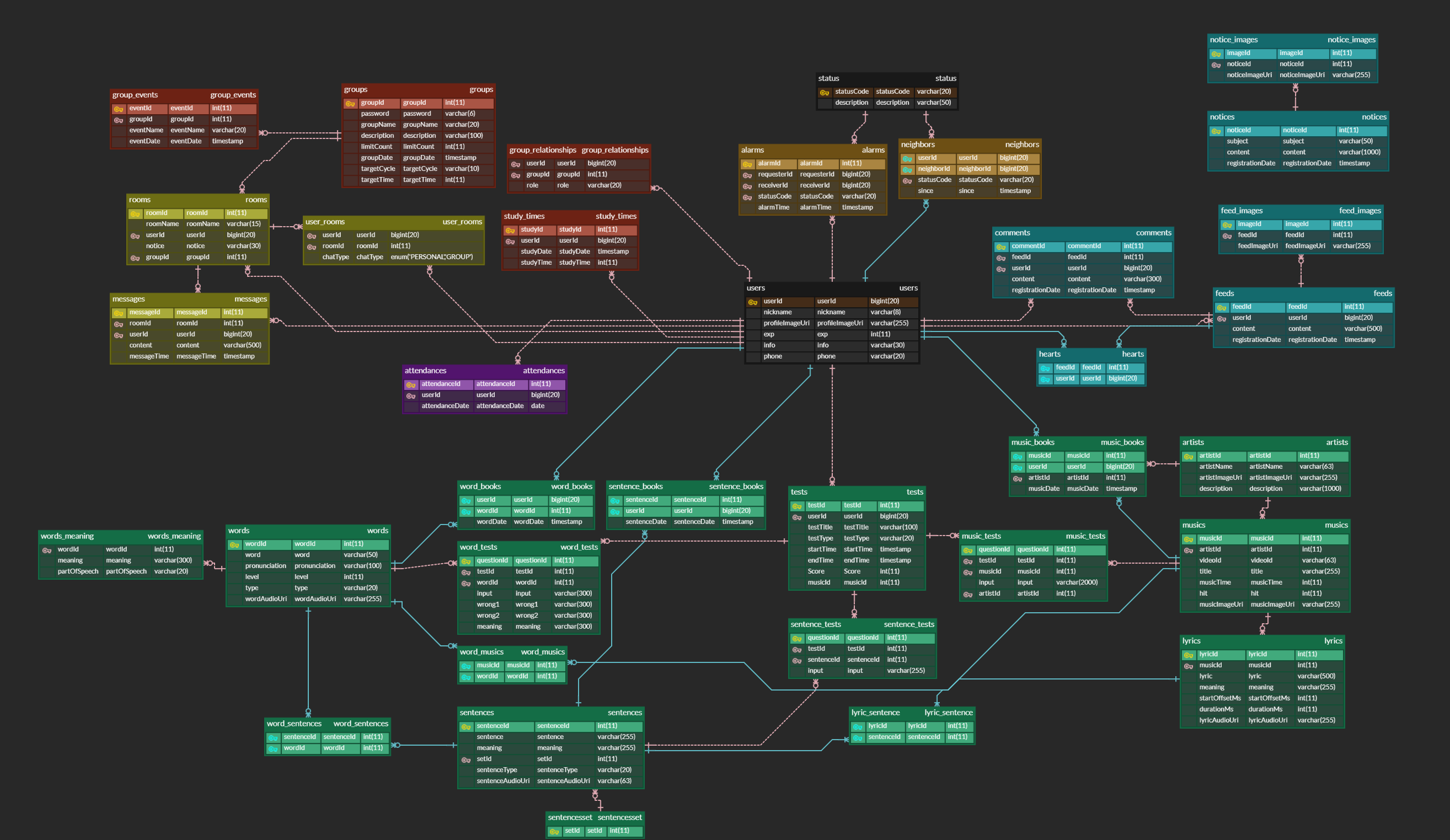Click the key icon beside feedId in hearts table
The width and height of the screenshot is (1450, 840).
tap(1045, 368)
